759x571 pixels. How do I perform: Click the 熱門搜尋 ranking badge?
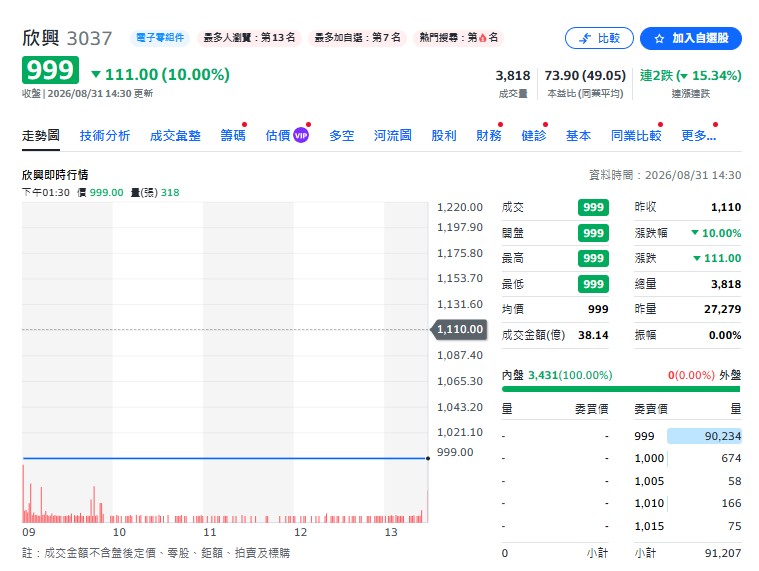click(x=458, y=38)
